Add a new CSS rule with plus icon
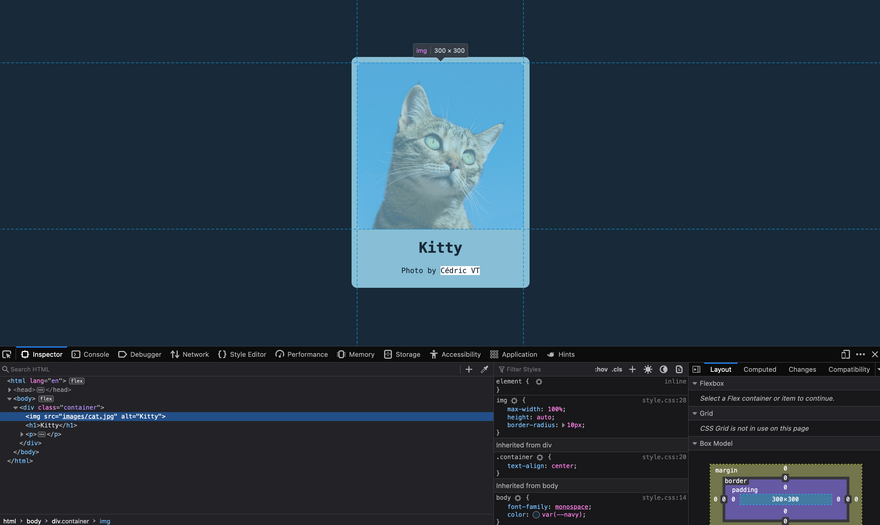The width and height of the screenshot is (880, 525). pyautogui.click(x=632, y=369)
